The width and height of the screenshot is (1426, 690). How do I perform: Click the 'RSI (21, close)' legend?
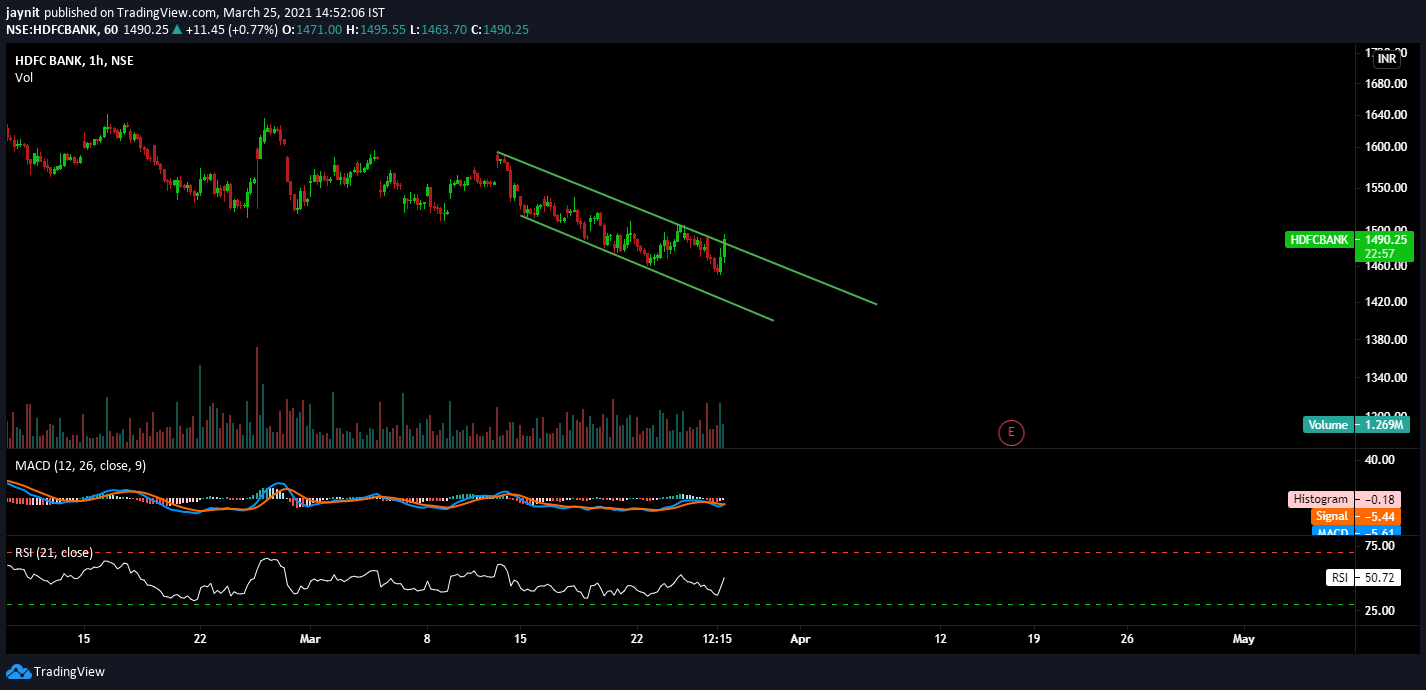click(54, 552)
